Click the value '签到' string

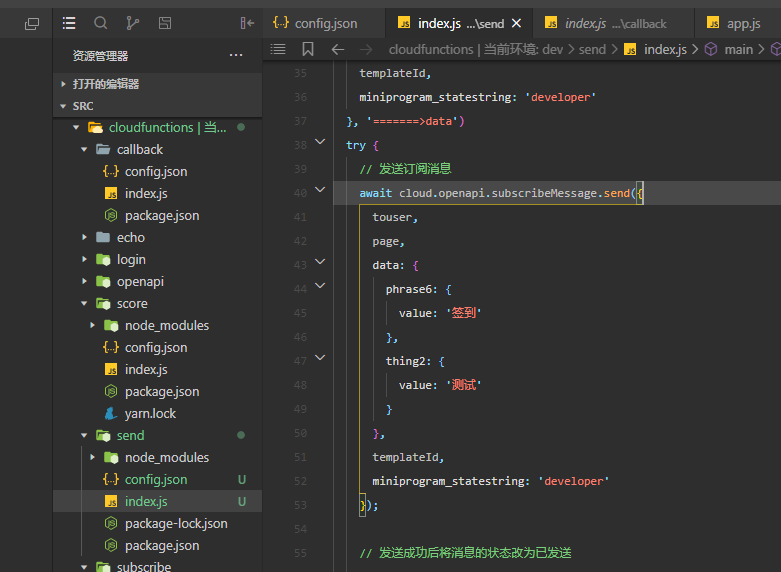point(464,313)
